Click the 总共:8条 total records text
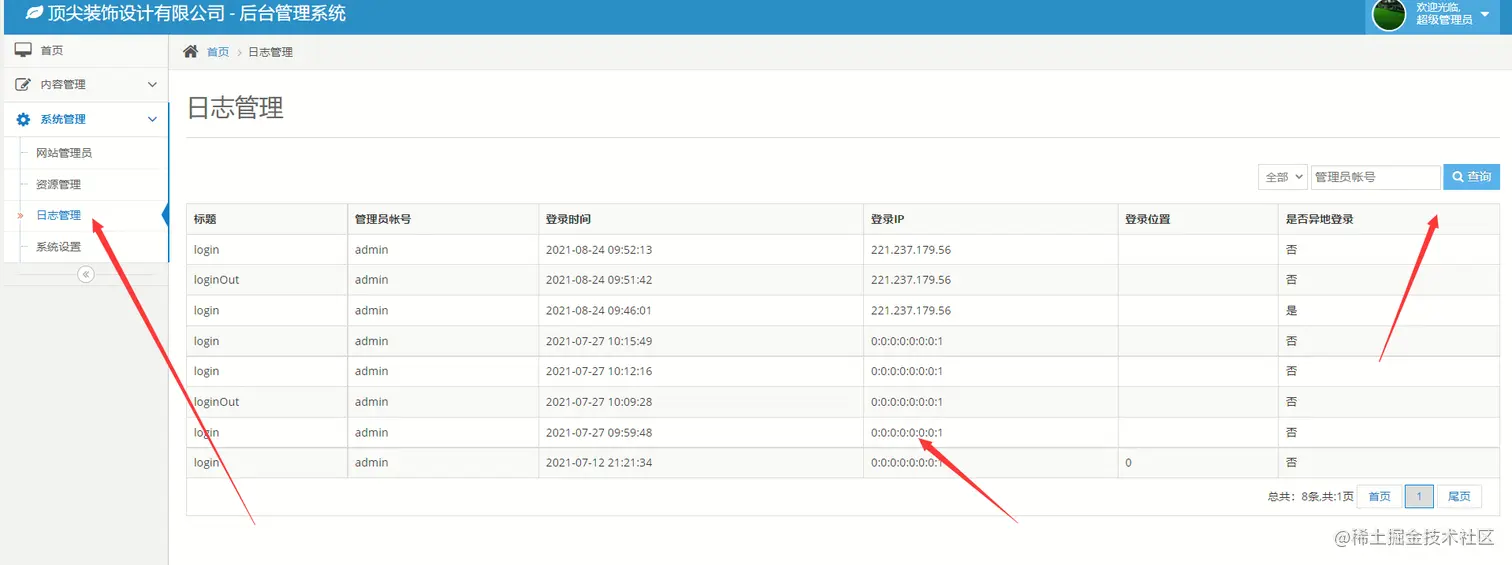The image size is (1512, 565). tap(1310, 497)
